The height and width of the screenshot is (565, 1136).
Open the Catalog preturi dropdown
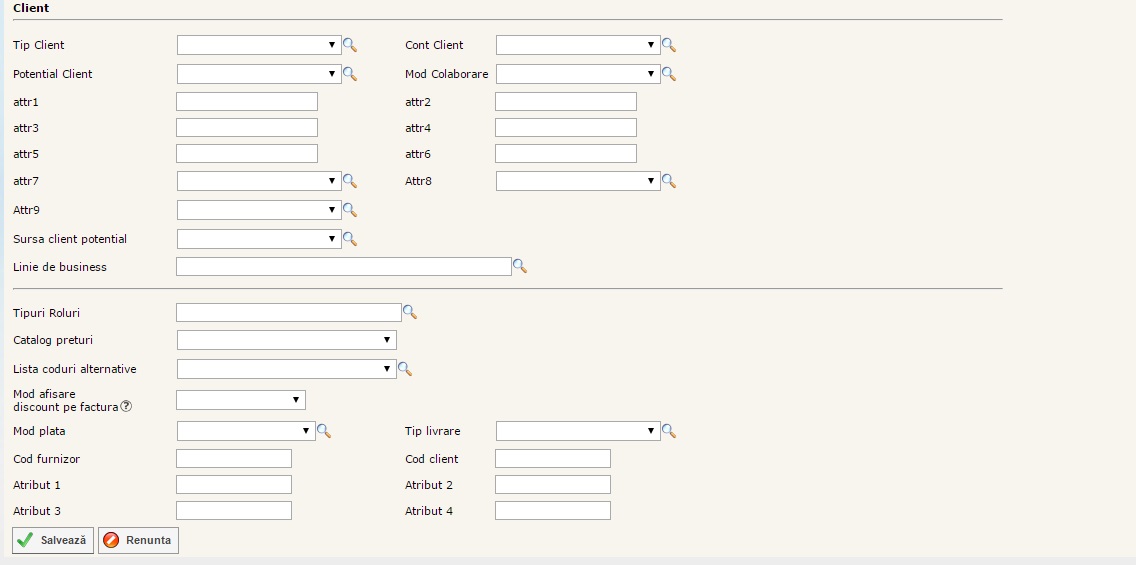pos(286,340)
